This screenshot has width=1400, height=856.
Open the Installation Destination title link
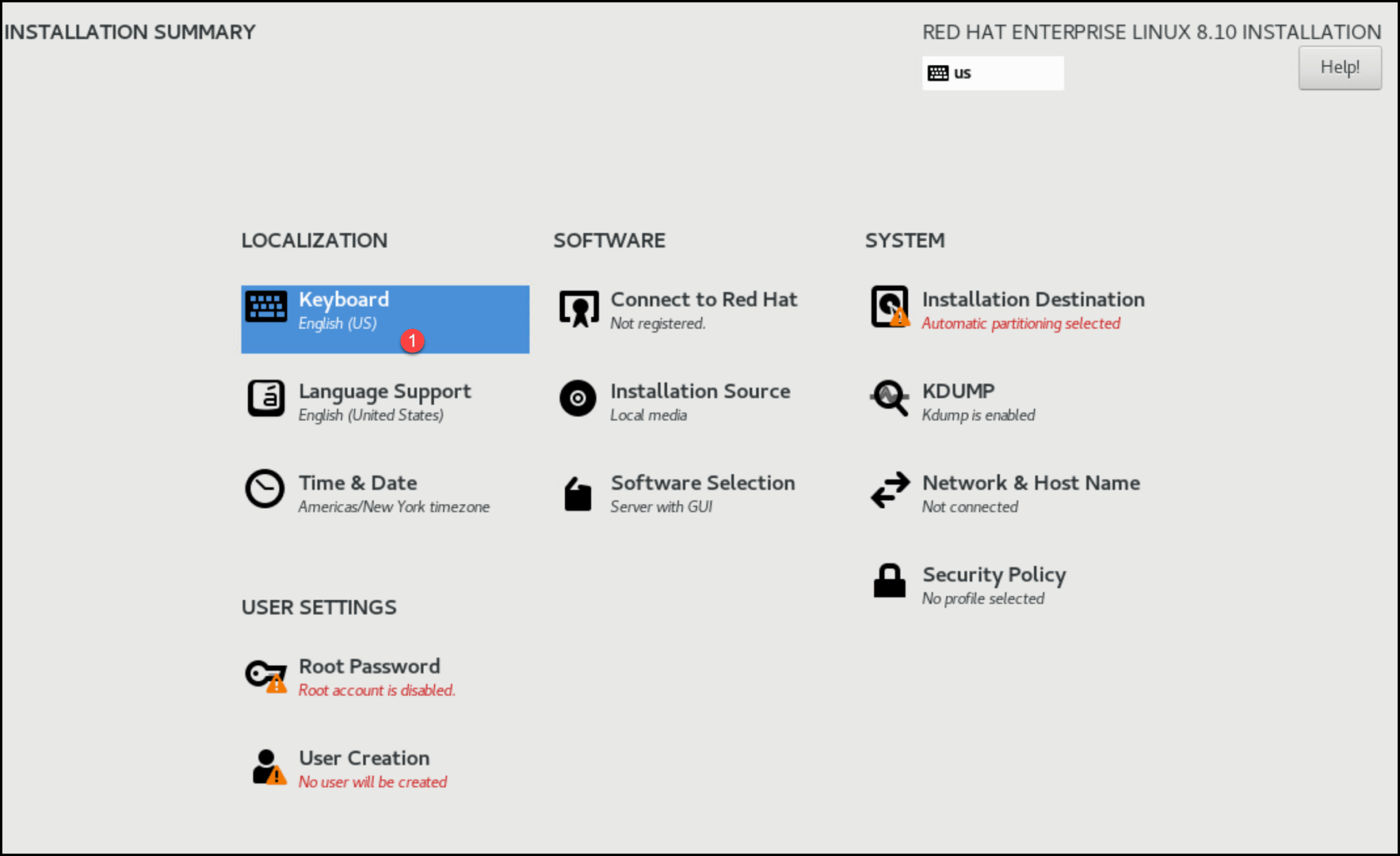pyautogui.click(x=1033, y=299)
